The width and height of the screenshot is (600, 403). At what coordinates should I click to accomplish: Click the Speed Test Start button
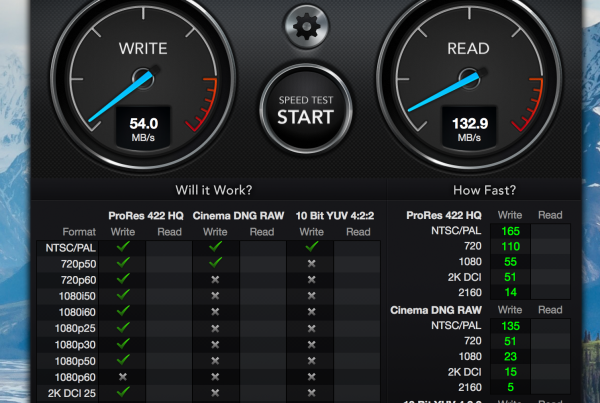pyautogui.click(x=306, y=109)
